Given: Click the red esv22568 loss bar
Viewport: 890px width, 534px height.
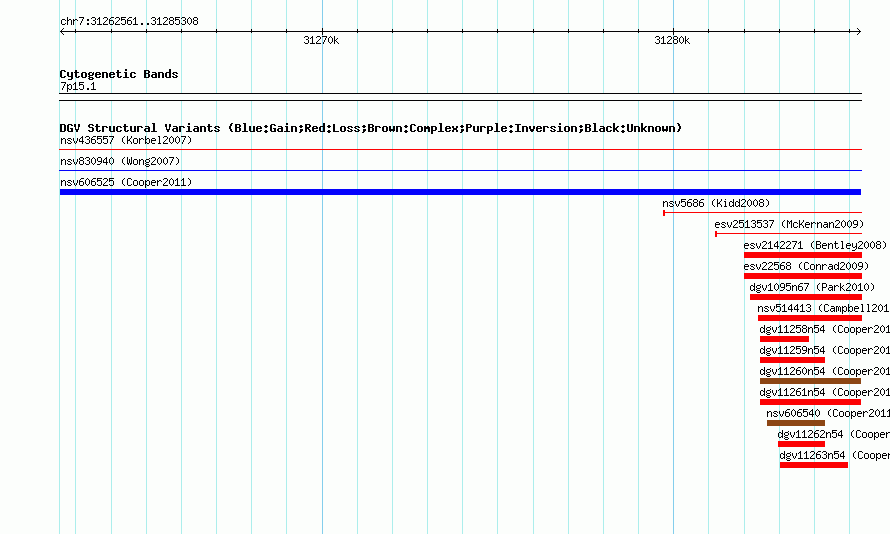Looking at the screenshot, I should (x=803, y=276).
